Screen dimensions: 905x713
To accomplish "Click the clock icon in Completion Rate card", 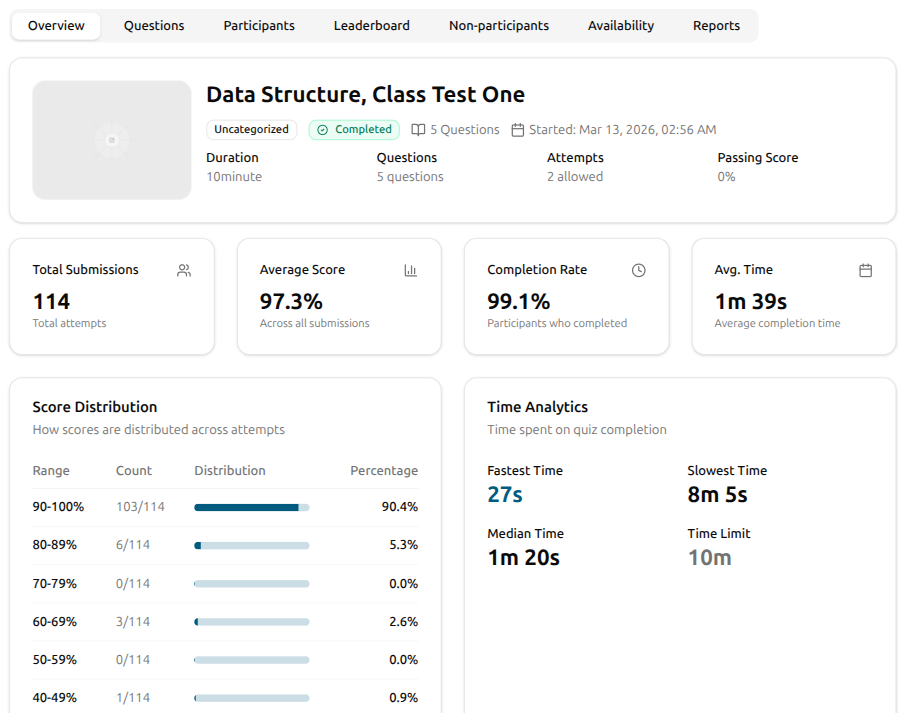I will click(x=638, y=270).
